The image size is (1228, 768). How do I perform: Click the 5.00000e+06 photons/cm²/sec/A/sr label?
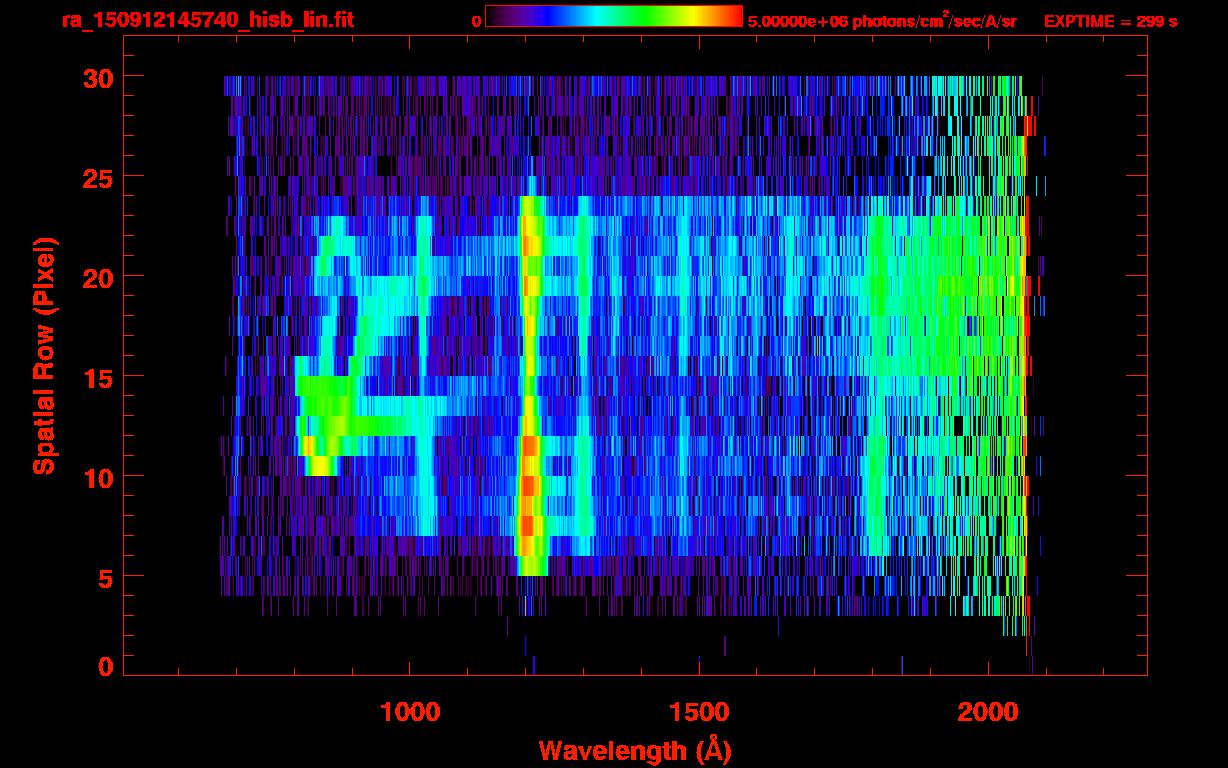click(882, 21)
